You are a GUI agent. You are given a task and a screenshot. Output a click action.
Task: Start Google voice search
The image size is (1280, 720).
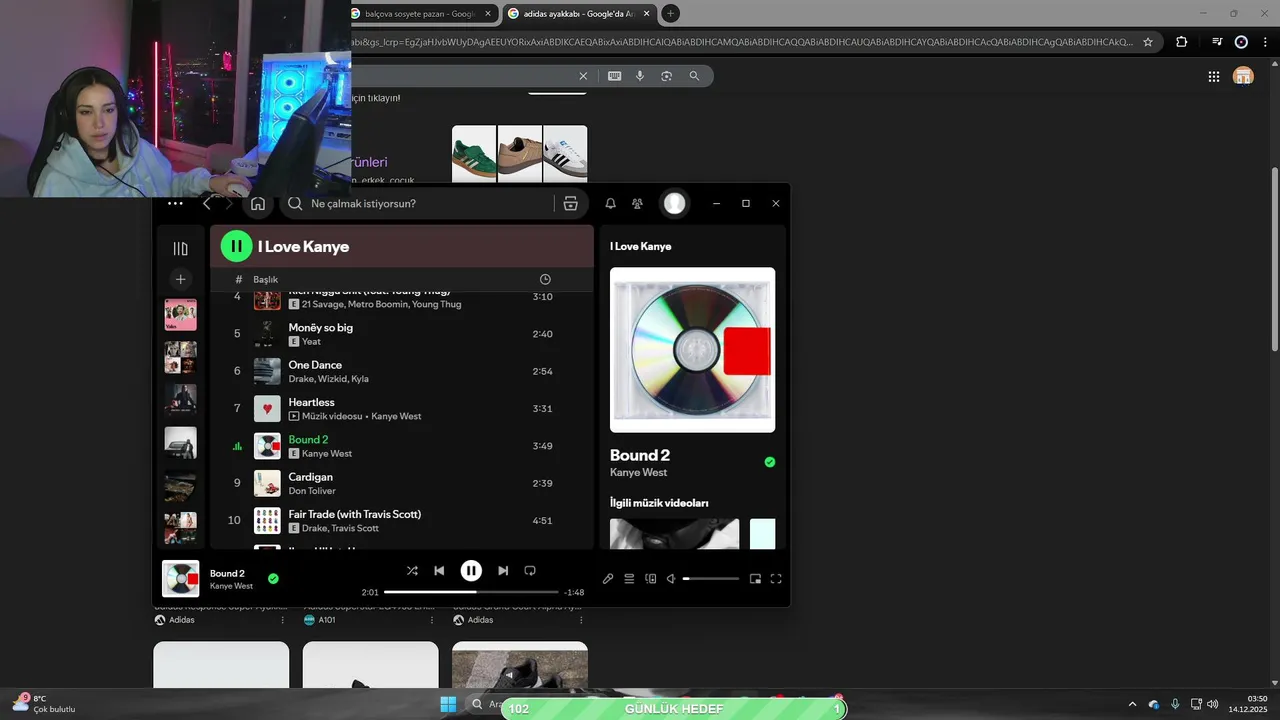640,76
